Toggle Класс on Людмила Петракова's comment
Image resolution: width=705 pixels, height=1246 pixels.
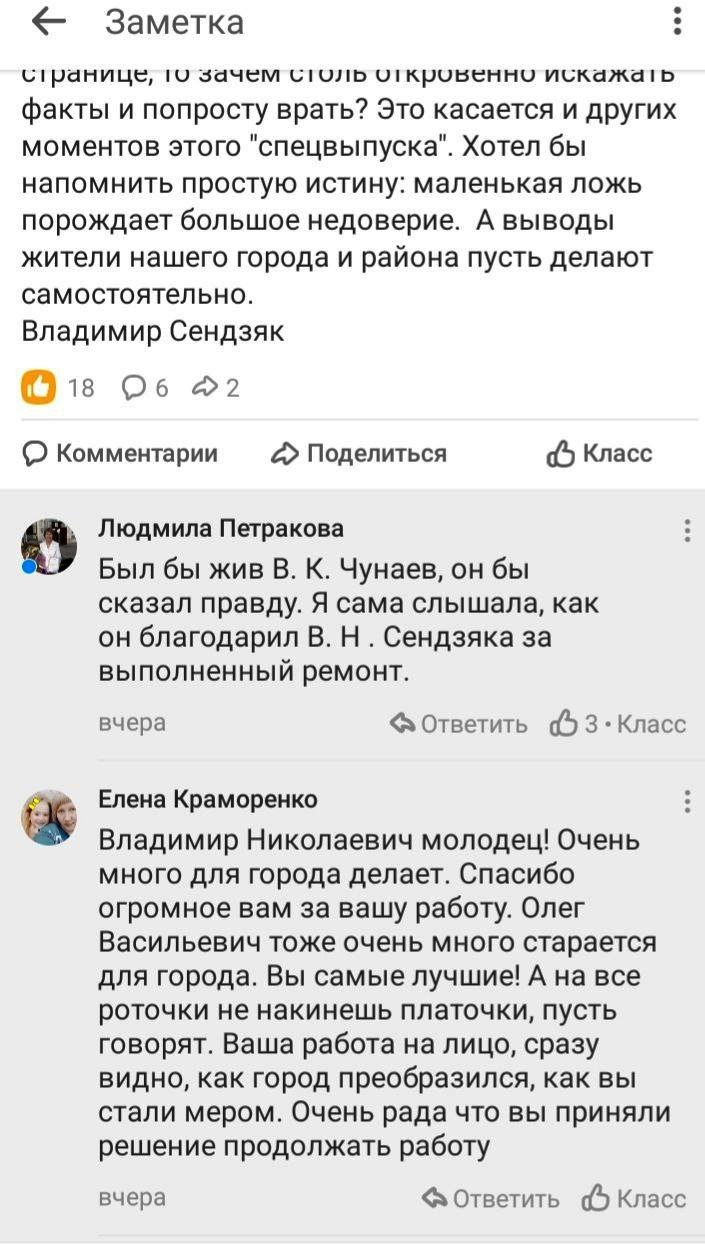click(618, 724)
